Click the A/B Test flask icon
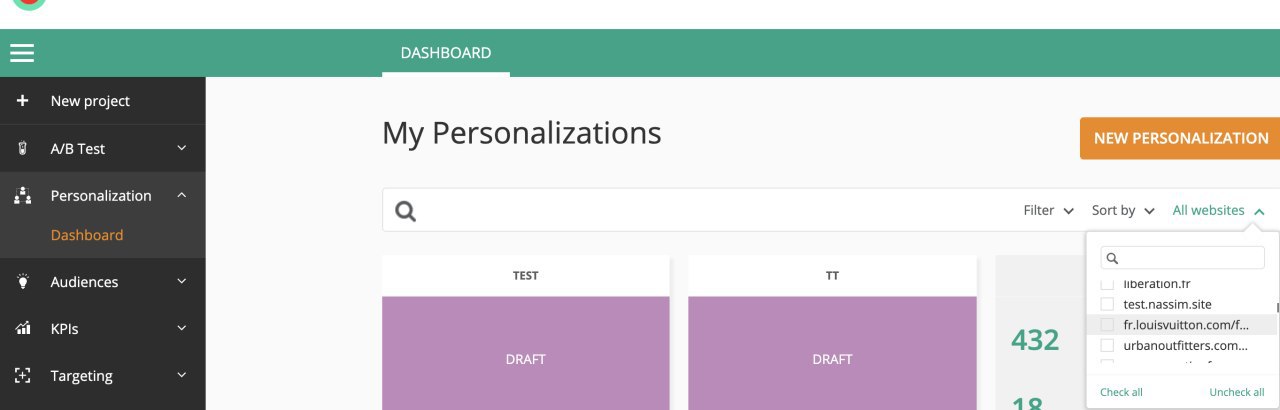1280x410 pixels. [x=22, y=148]
